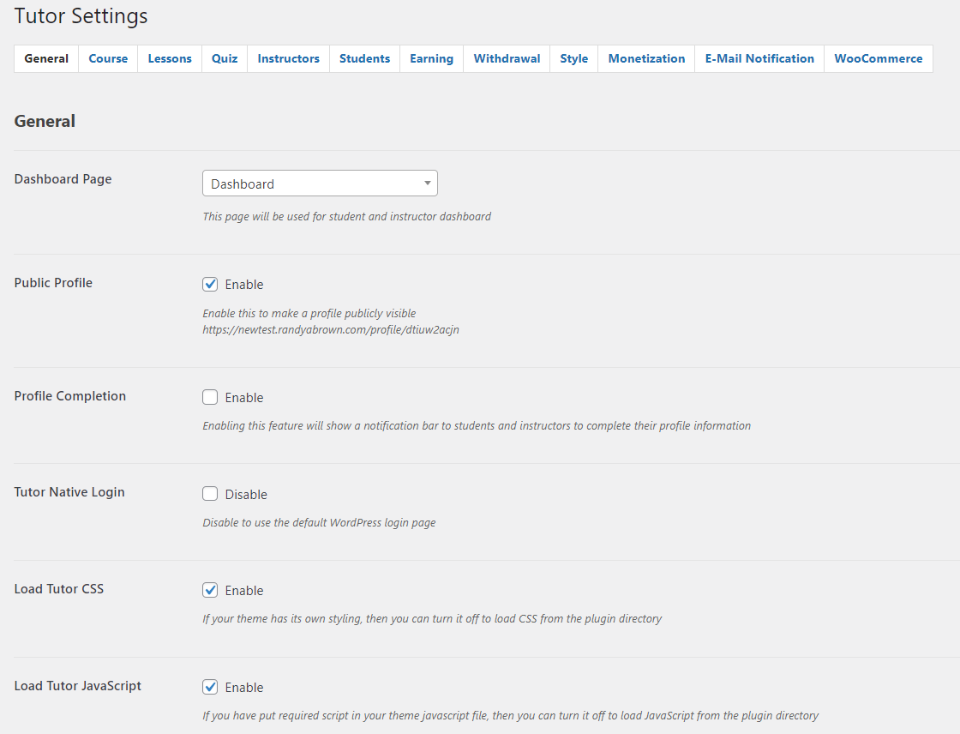Open the Students settings tab
The image size is (960, 734).
pyautogui.click(x=364, y=59)
